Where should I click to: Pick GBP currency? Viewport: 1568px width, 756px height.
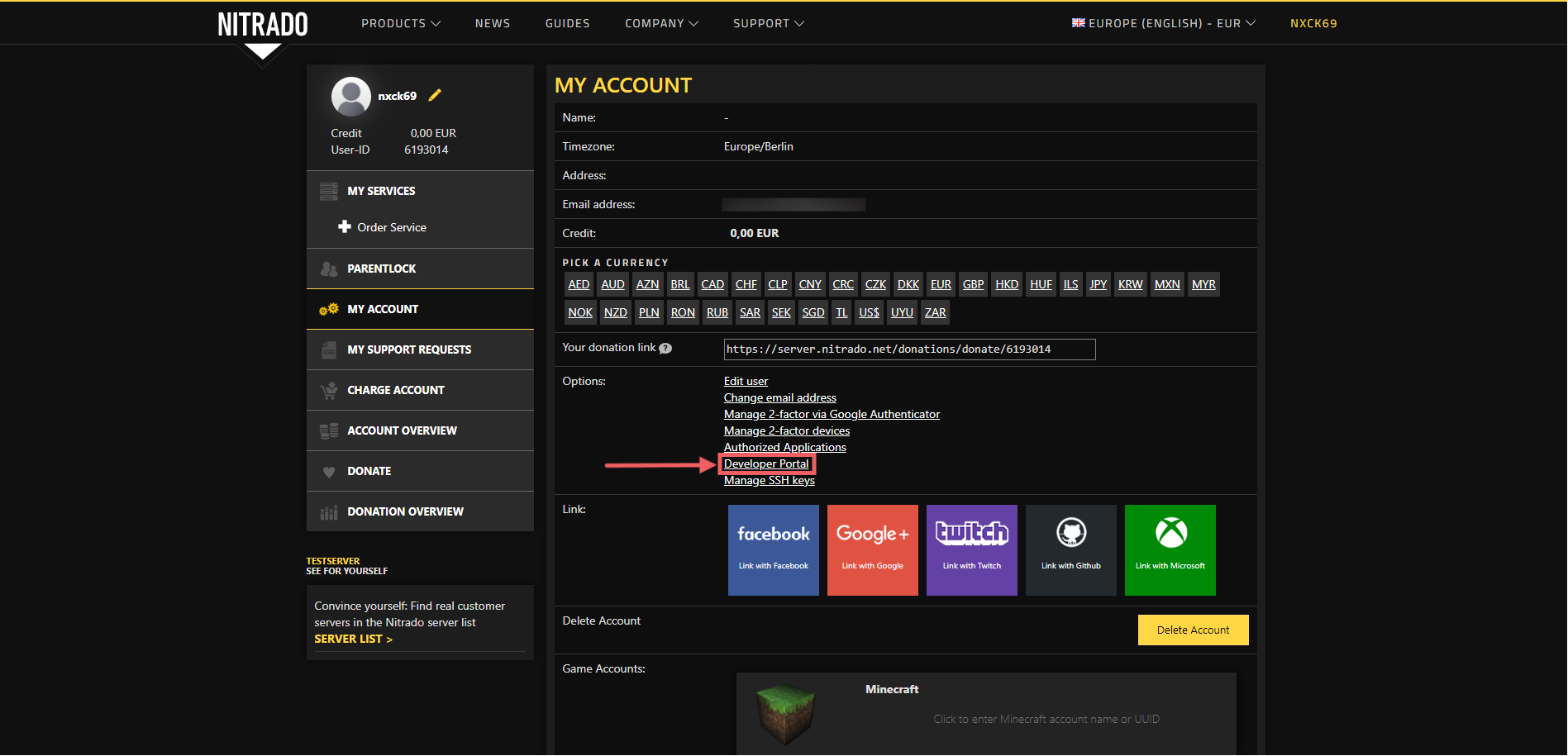pyautogui.click(x=974, y=284)
